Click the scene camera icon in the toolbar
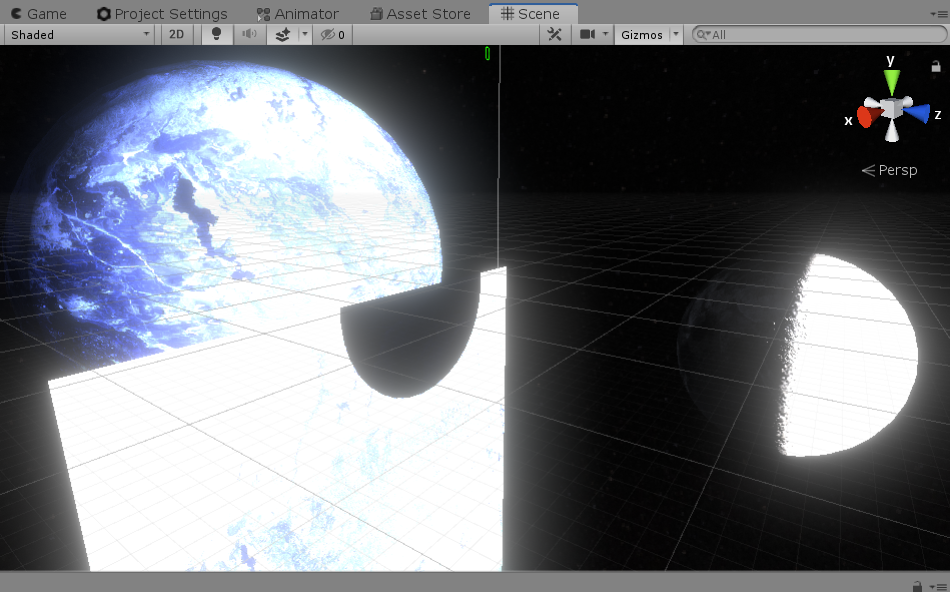This screenshot has width=950, height=592. 585,34
